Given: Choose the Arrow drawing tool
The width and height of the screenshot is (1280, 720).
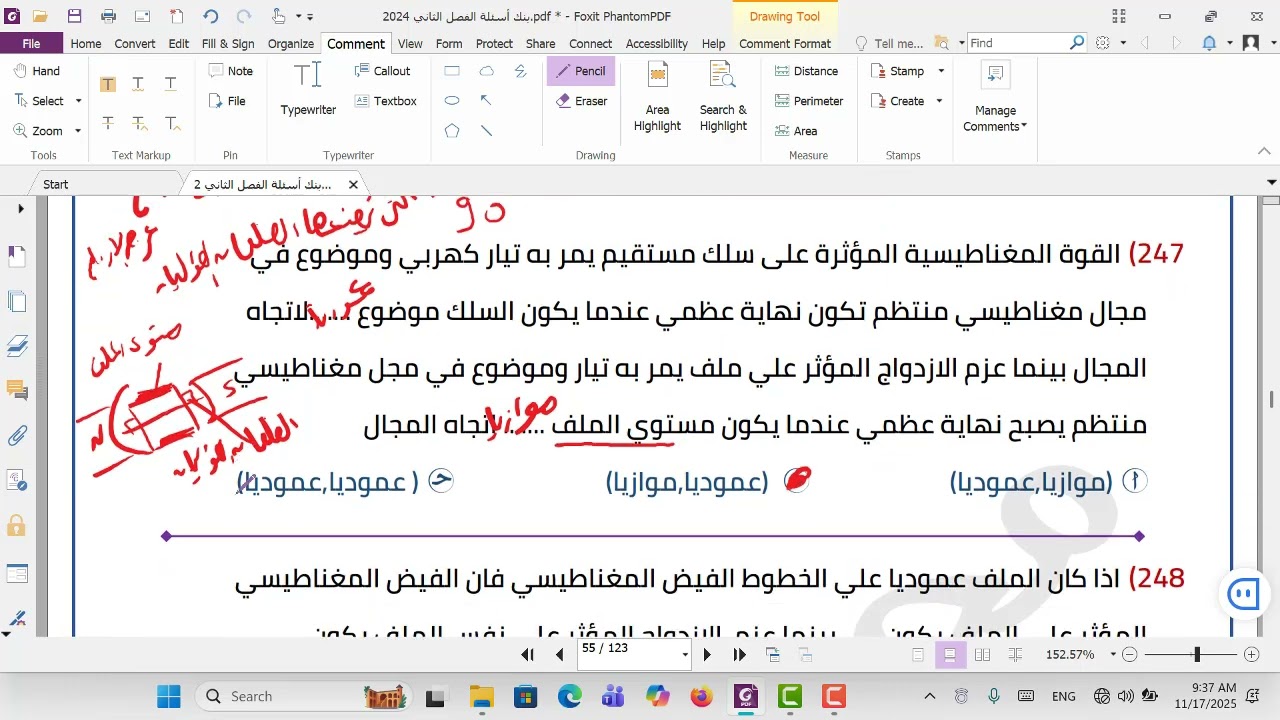Looking at the screenshot, I should 487,101.
